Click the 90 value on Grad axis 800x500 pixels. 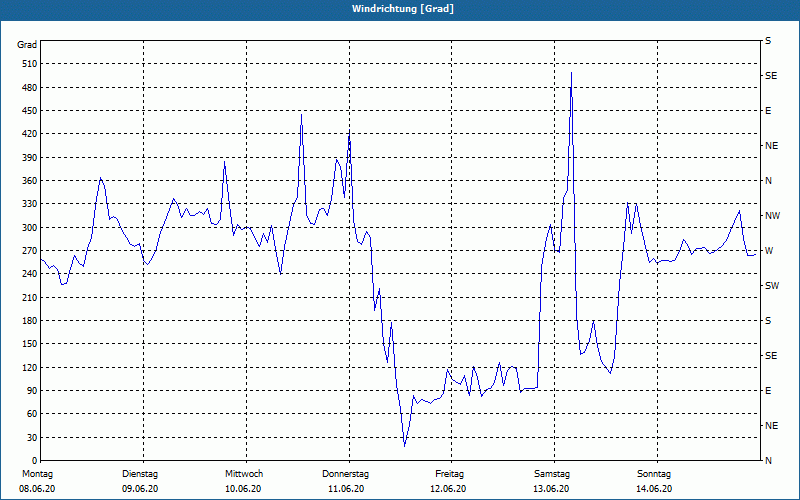tap(32, 391)
